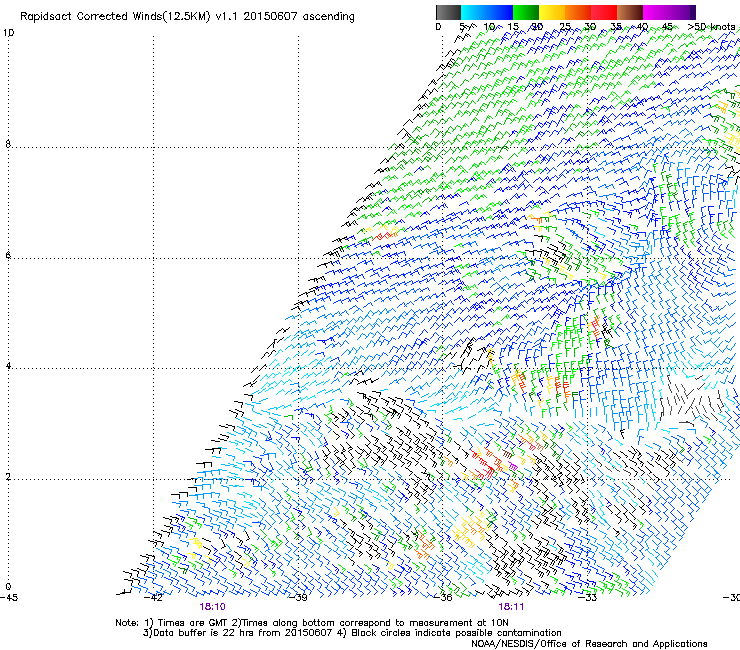Click the cyan 5-10 knots legend swatch
The height and width of the screenshot is (650, 740).
[x=474, y=12]
